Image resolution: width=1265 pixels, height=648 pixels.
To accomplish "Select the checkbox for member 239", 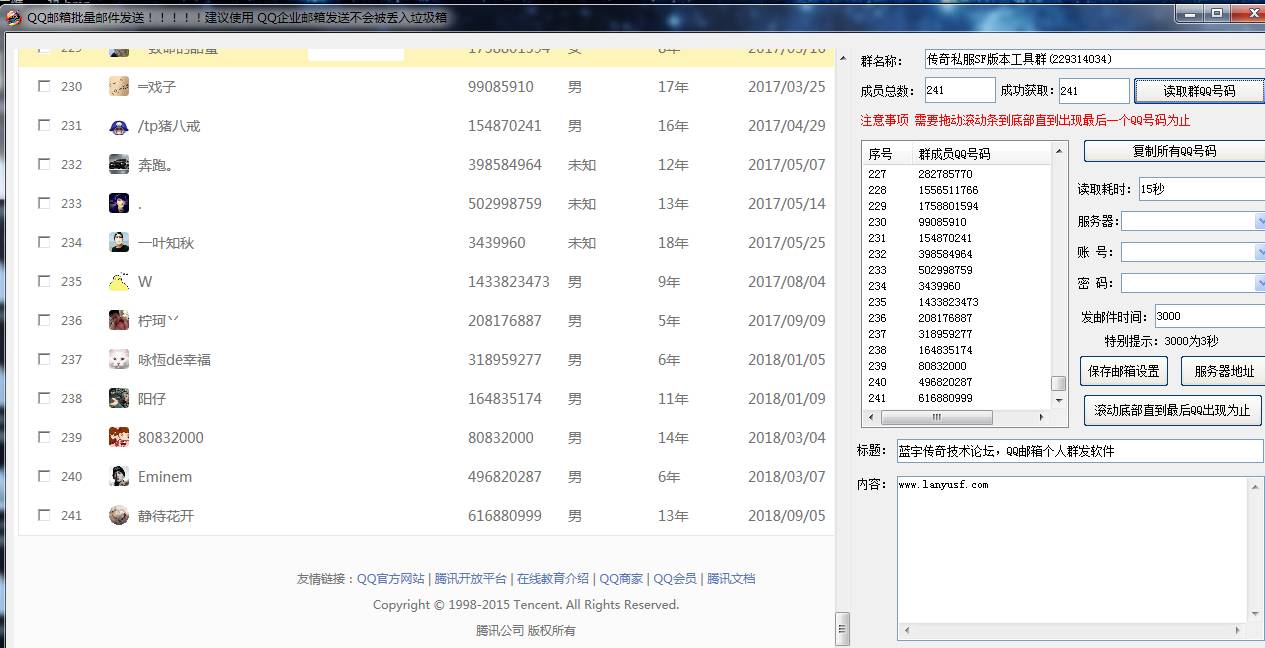I will point(44,438).
